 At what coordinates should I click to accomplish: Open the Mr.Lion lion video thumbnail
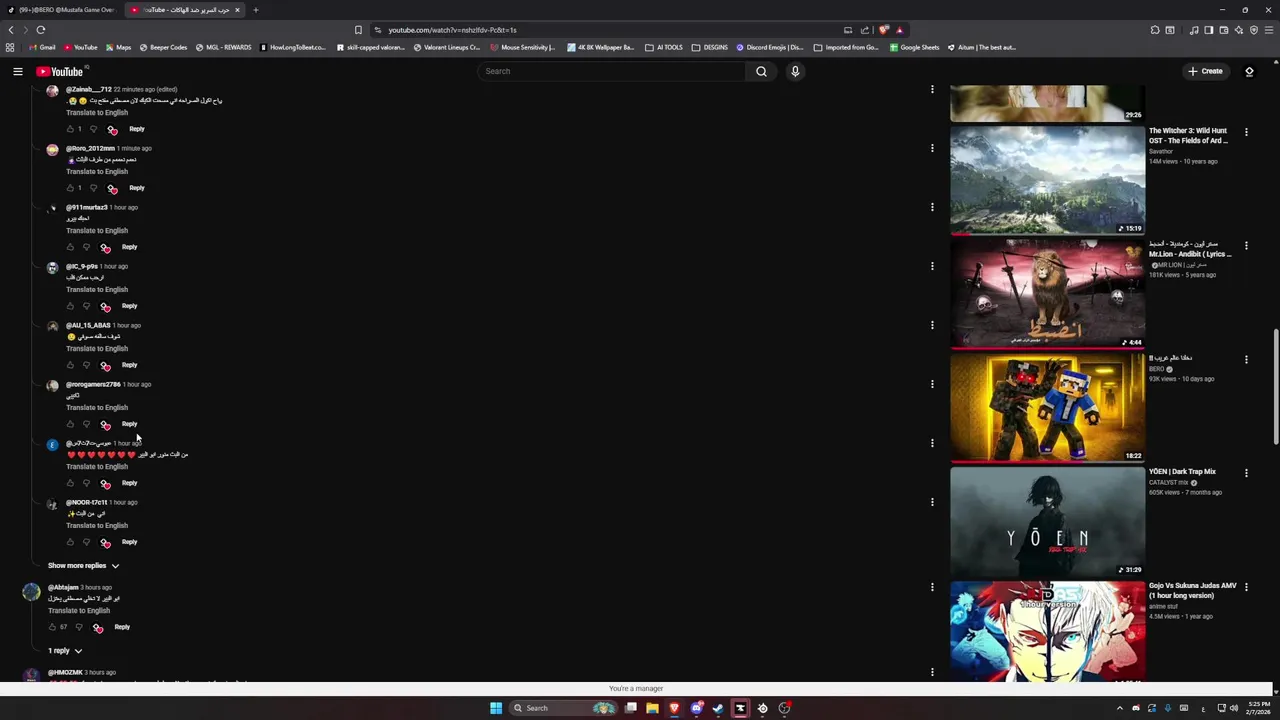(1047, 293)
